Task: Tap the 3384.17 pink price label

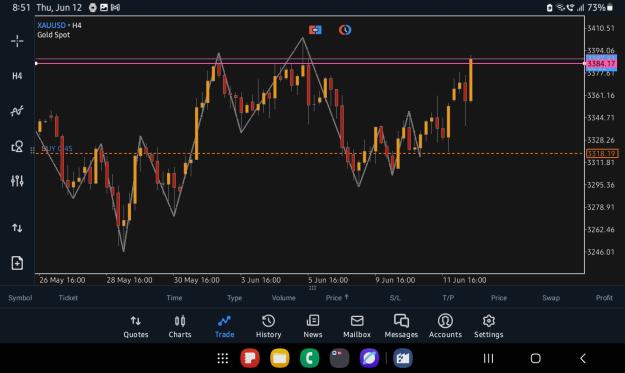Action: pyautogui.click(x=601, y=64)
